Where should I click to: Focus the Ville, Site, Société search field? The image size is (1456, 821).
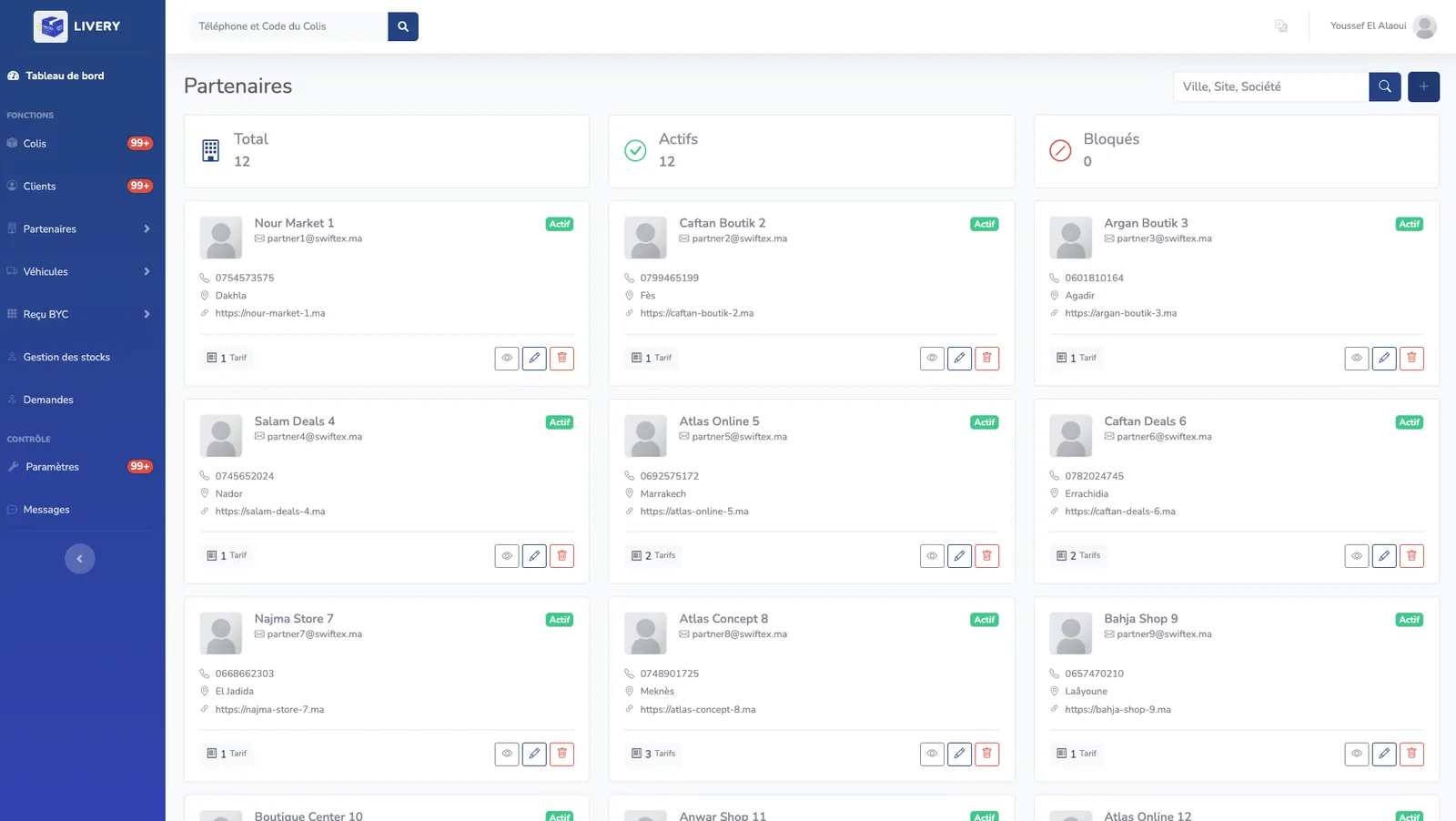point(1270,86)
